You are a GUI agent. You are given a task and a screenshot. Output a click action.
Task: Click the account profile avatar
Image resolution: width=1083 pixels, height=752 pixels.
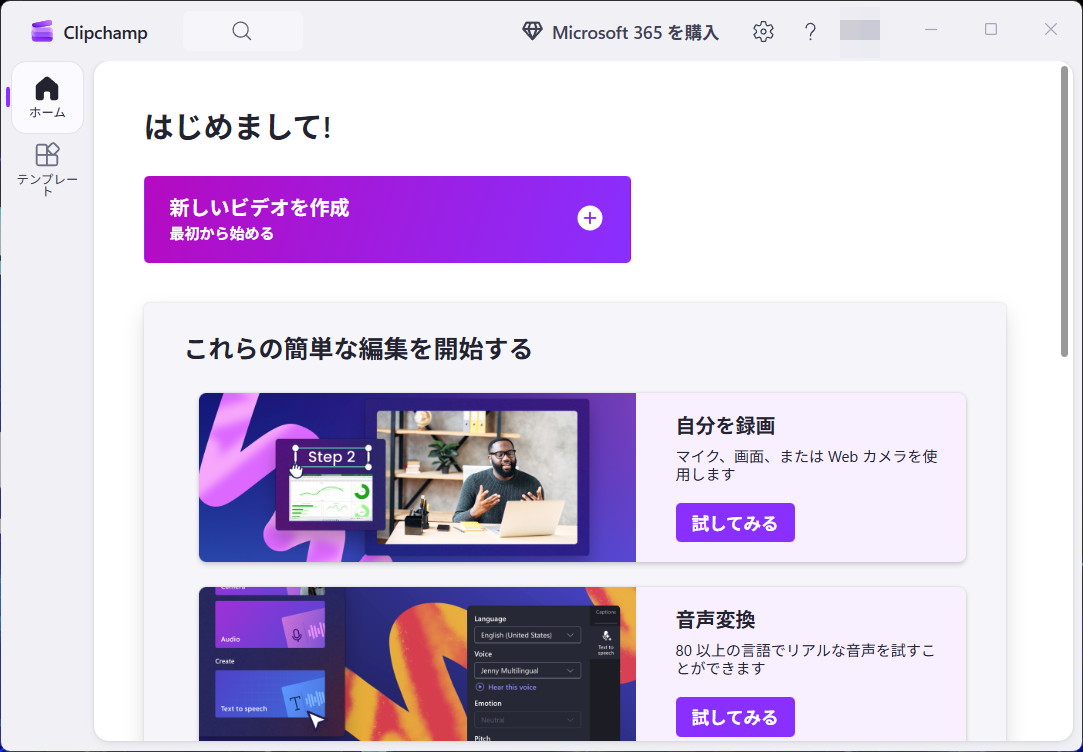(860, 30)
